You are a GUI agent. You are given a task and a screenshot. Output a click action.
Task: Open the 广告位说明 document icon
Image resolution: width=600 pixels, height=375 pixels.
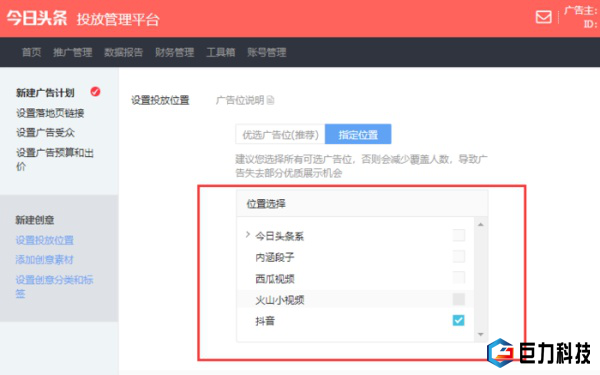(271, 100)
